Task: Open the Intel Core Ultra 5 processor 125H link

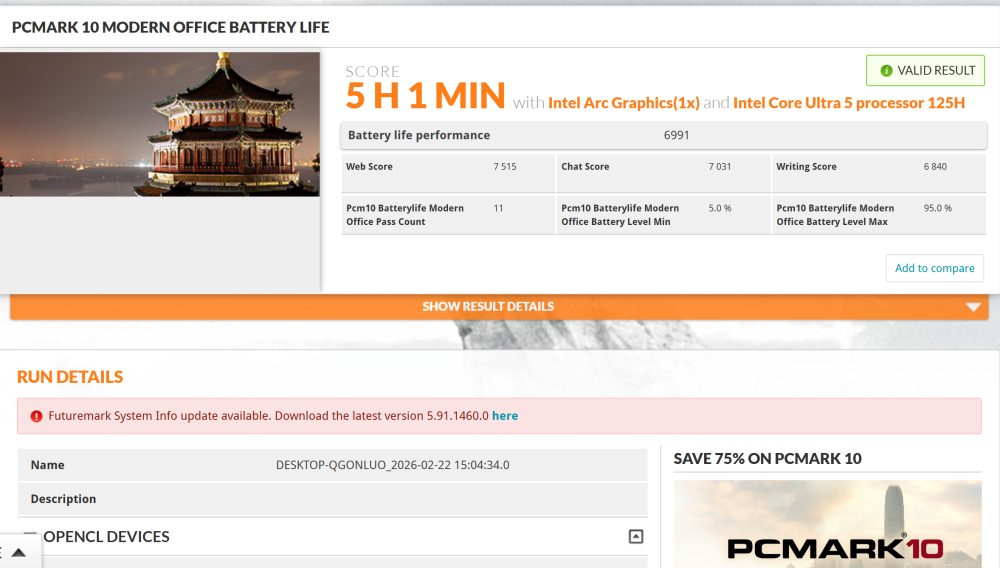Action: coord(849,103)
